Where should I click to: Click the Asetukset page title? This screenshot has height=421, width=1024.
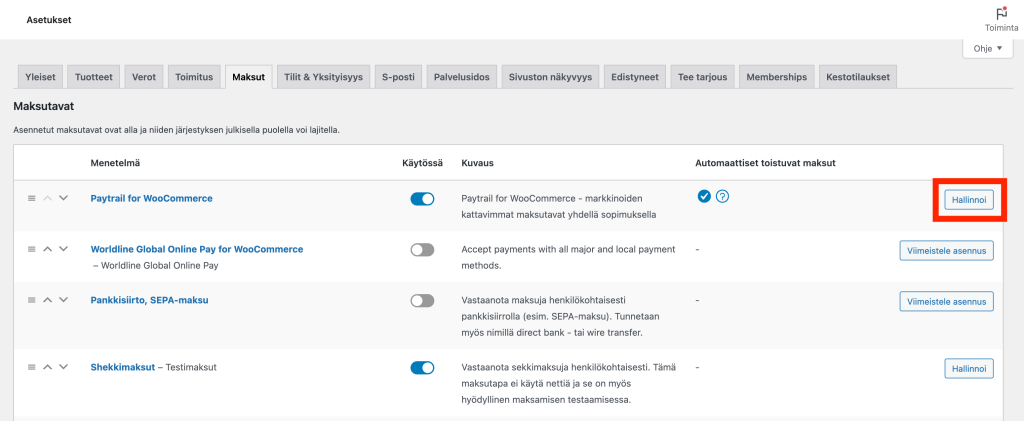(x=49, y=20)
